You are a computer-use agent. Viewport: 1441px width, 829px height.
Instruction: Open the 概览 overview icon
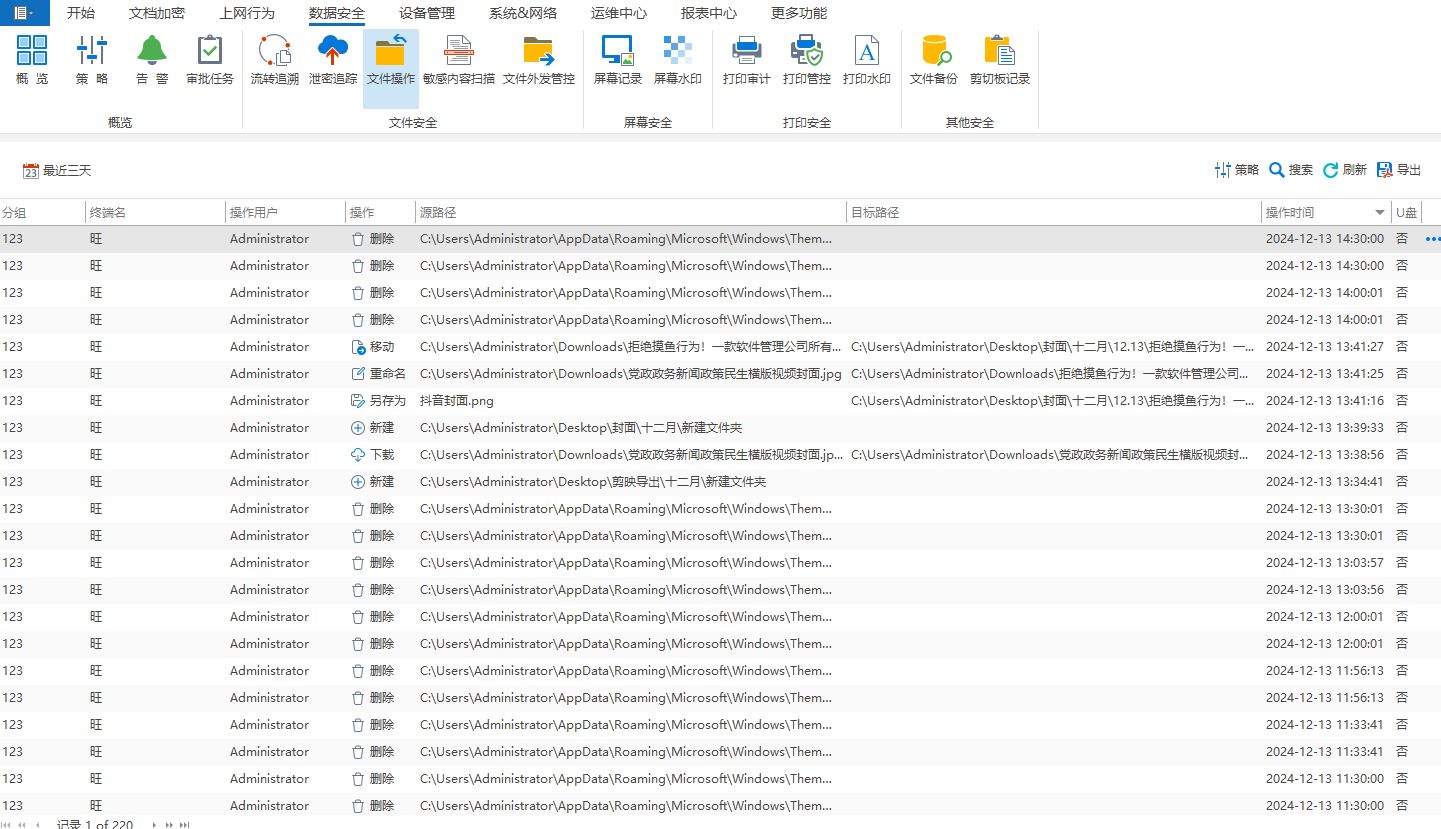pyautogui.click(x=32, y=60)
